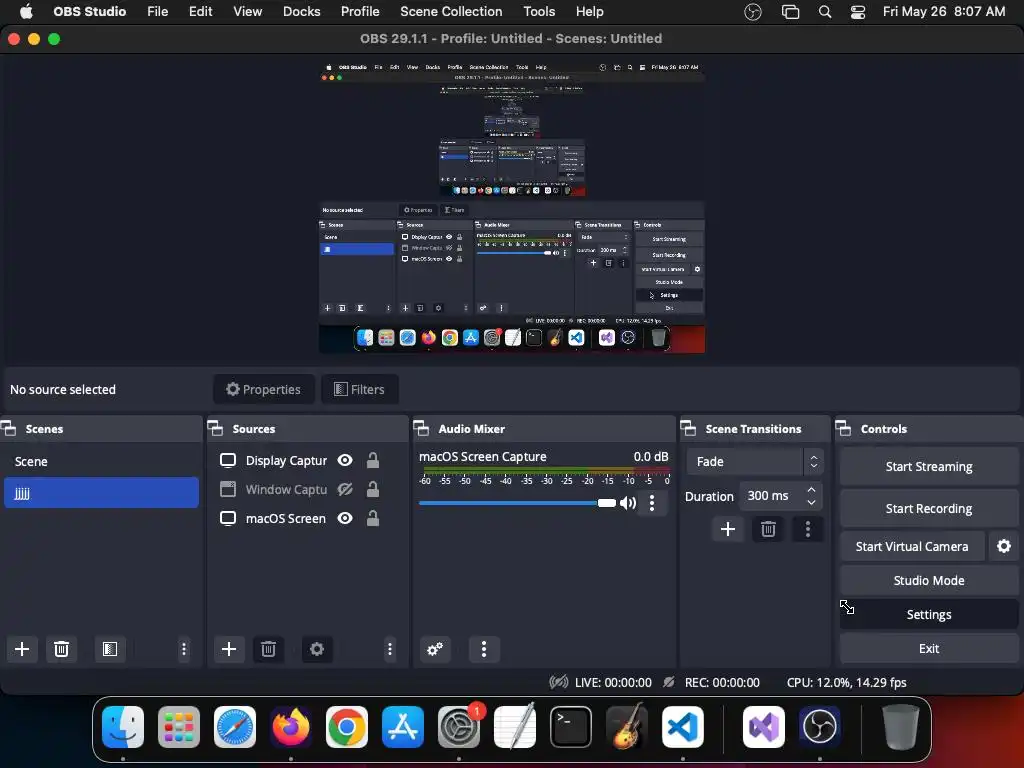This screenshot has height=768, width=1024.
Task: Open macOS Control Center in menu bar
Action: [x=857, y=12]
